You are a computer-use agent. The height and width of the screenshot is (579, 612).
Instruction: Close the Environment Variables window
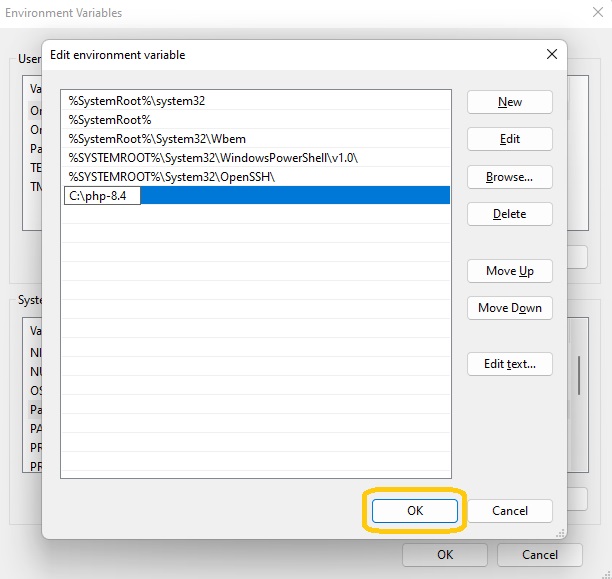(598, 12)
